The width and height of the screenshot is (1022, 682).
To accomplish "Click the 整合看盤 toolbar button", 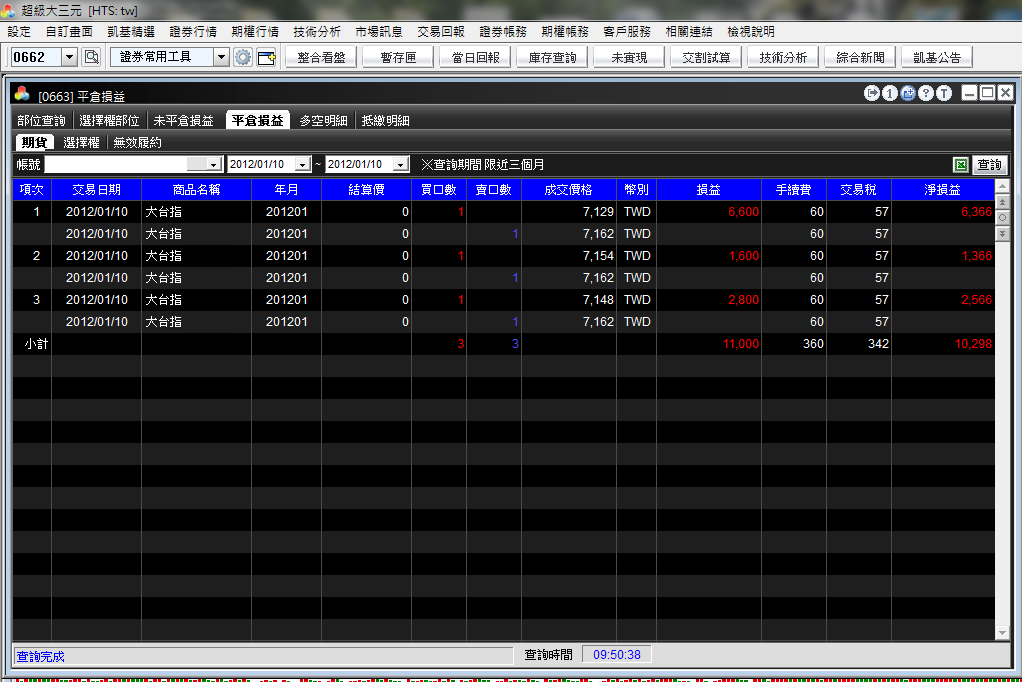I will tap(321, 57).
